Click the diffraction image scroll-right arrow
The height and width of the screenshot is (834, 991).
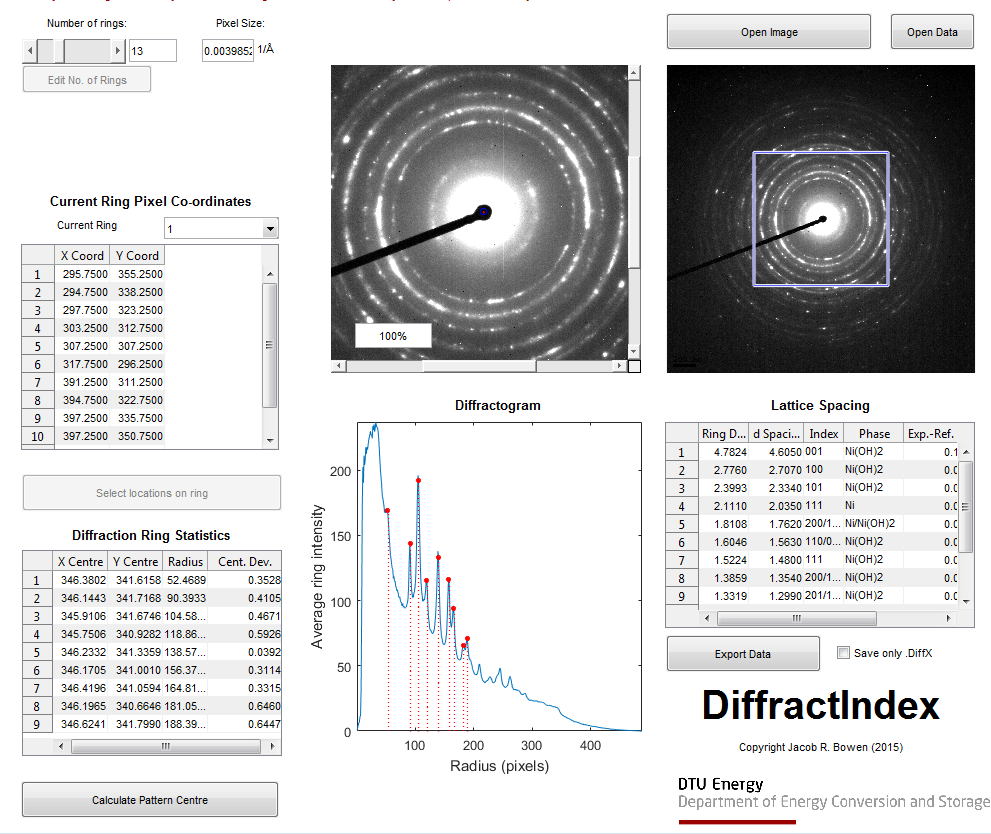click(x=619, y=366)
